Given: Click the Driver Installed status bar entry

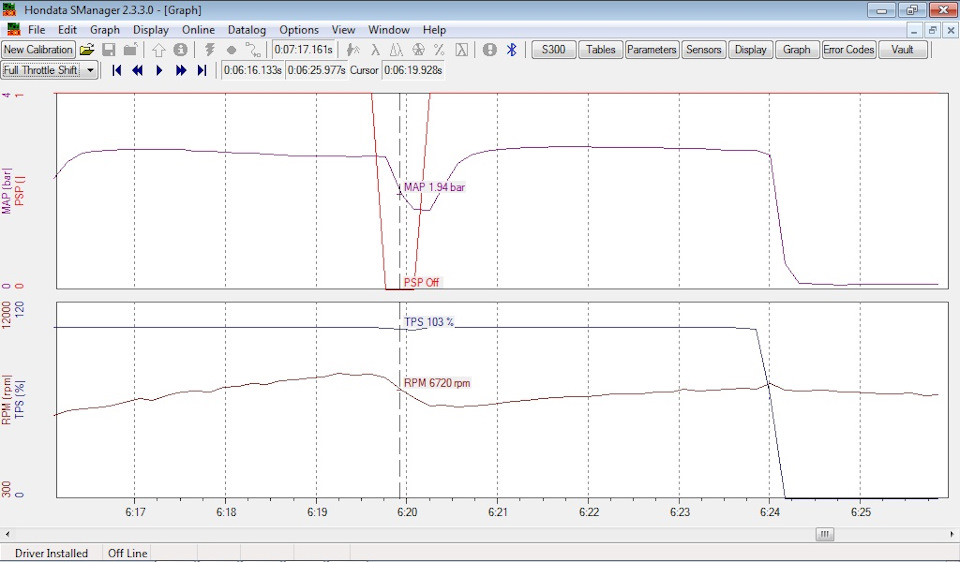Looking at the screenshot, I should tap(51, 553).
